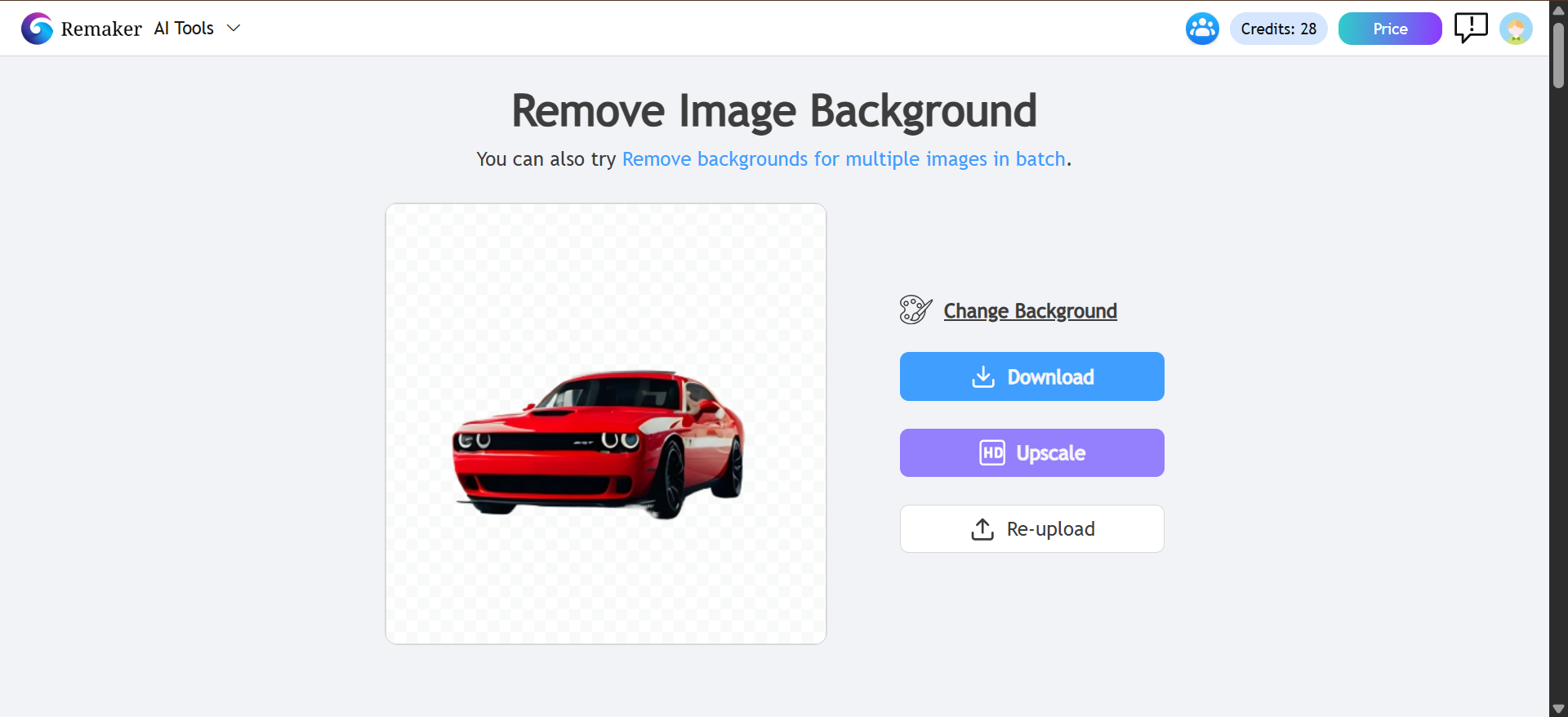
Task: Click the page scrollbar up arrow
Action: [1558, 10]
